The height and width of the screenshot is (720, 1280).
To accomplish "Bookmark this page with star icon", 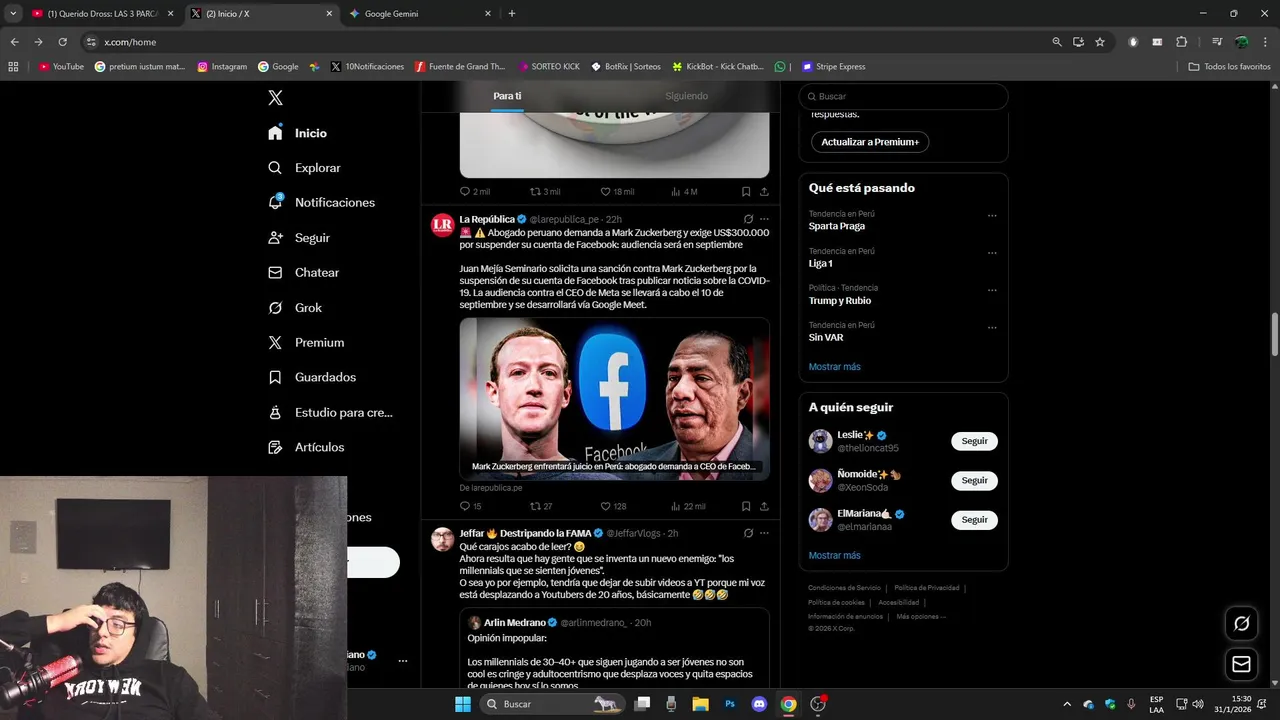I will click(x=1100, y=42).
